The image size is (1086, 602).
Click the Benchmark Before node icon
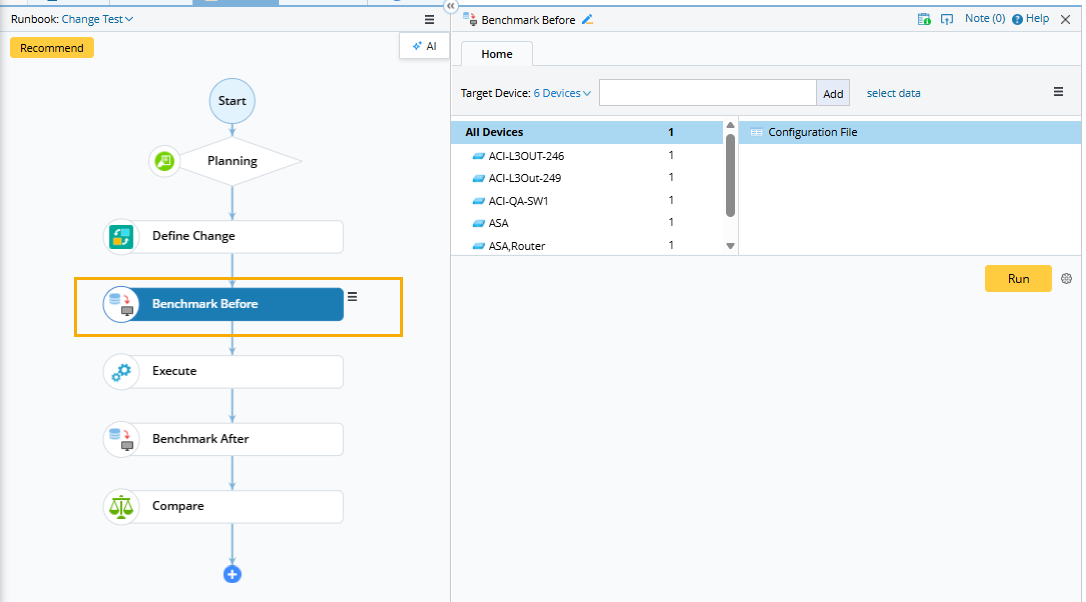click(121, 304)
